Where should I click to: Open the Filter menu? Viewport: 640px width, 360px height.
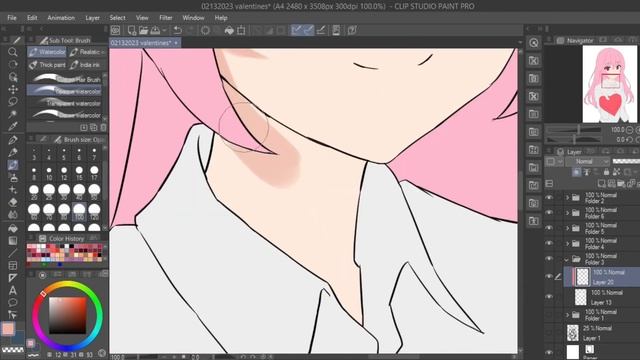coord(166,18)
